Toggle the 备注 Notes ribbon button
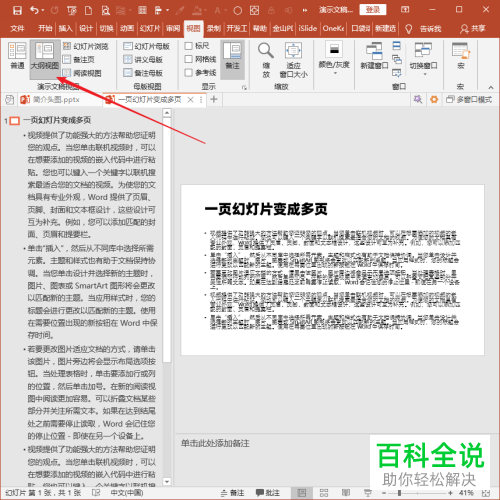Viewport: 500px width, 500px height. [x=232, y=59]
